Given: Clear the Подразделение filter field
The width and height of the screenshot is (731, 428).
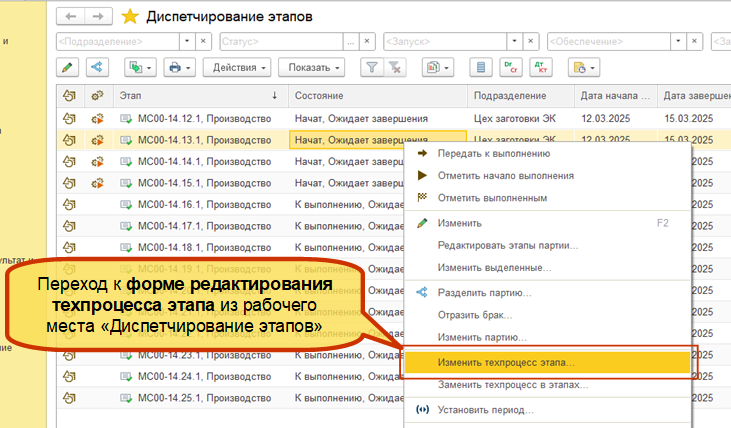Looking at the screenshot, I should click(203, 41).
